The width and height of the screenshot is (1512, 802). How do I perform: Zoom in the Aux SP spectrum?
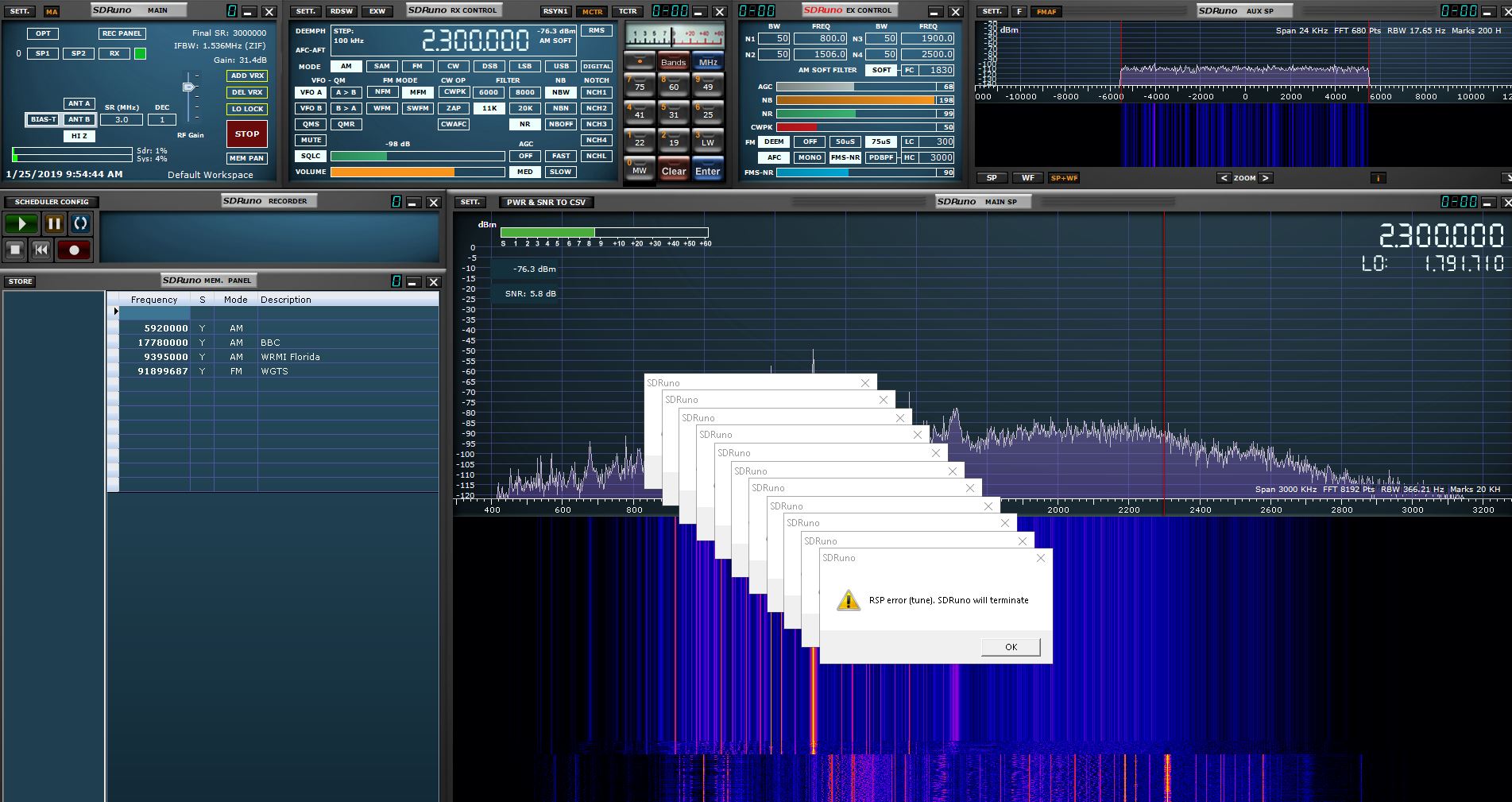click(x=1266, y=178)
